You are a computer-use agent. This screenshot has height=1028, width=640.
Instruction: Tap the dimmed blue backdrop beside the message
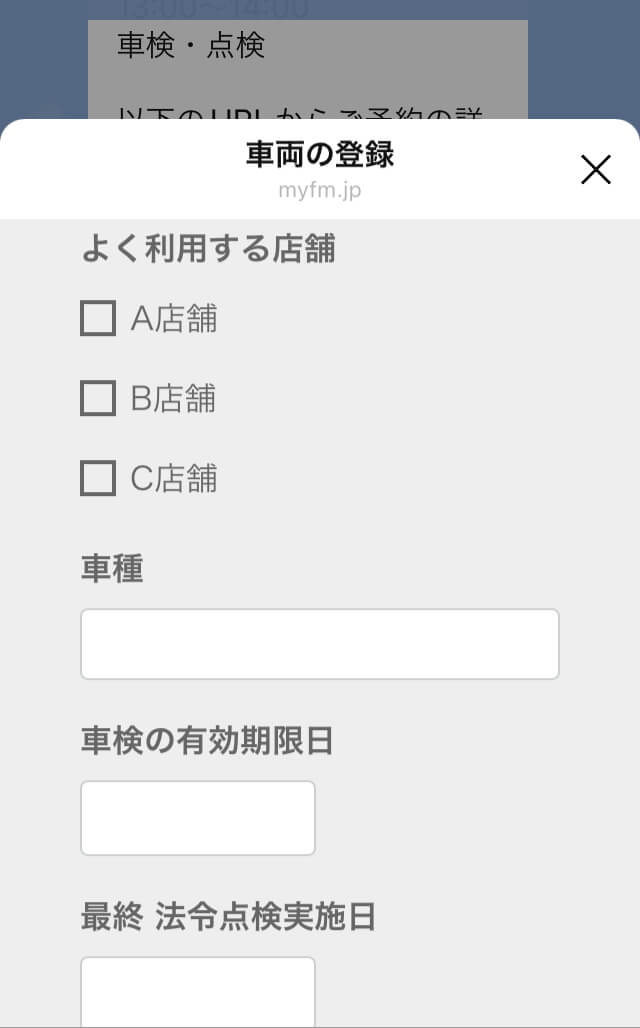pos(42,60)
